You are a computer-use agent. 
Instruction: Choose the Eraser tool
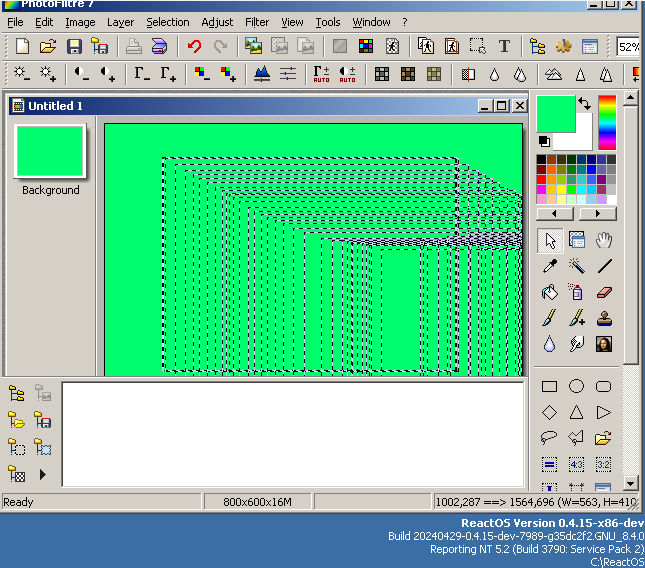click(x=604, y=292)
